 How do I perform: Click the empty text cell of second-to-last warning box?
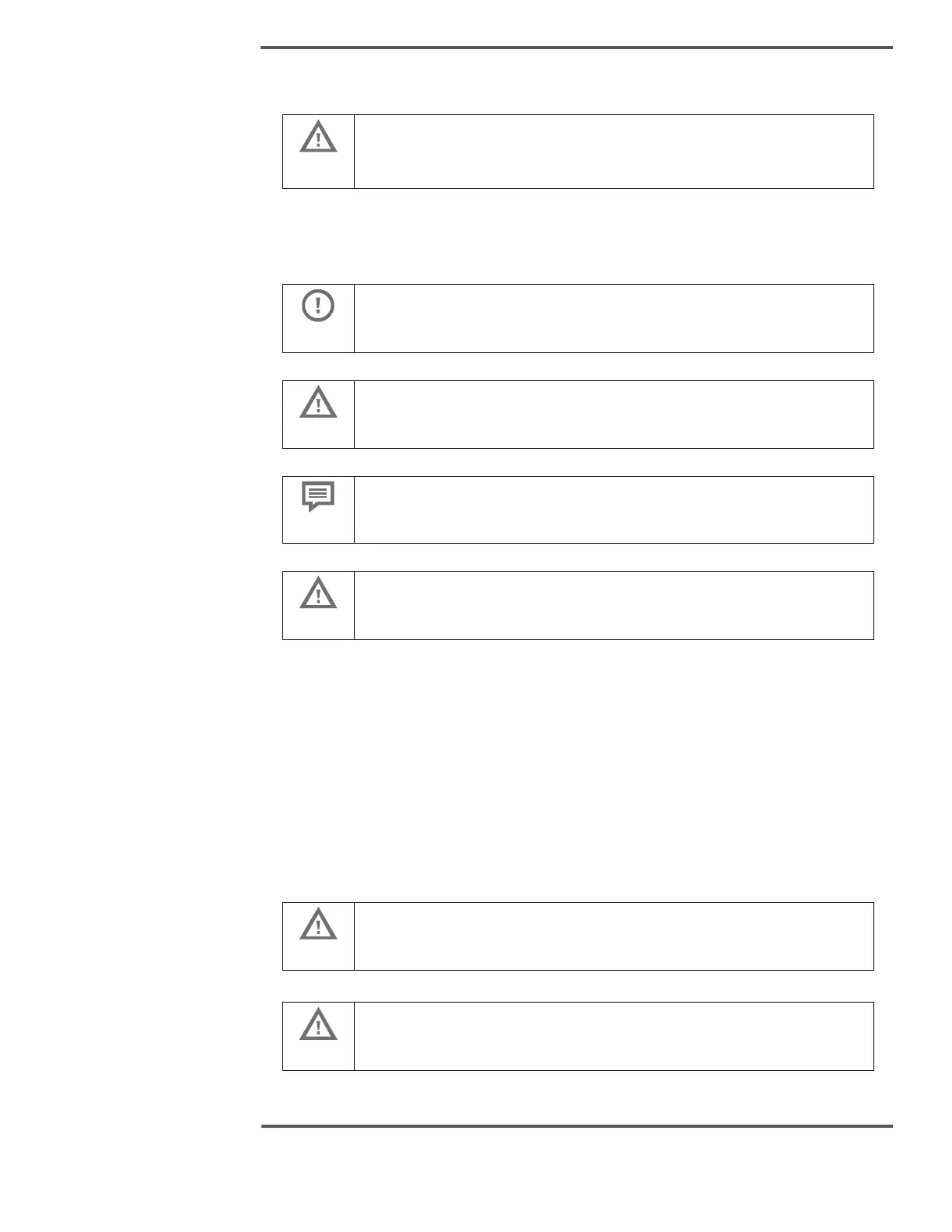tap(614, 936)
